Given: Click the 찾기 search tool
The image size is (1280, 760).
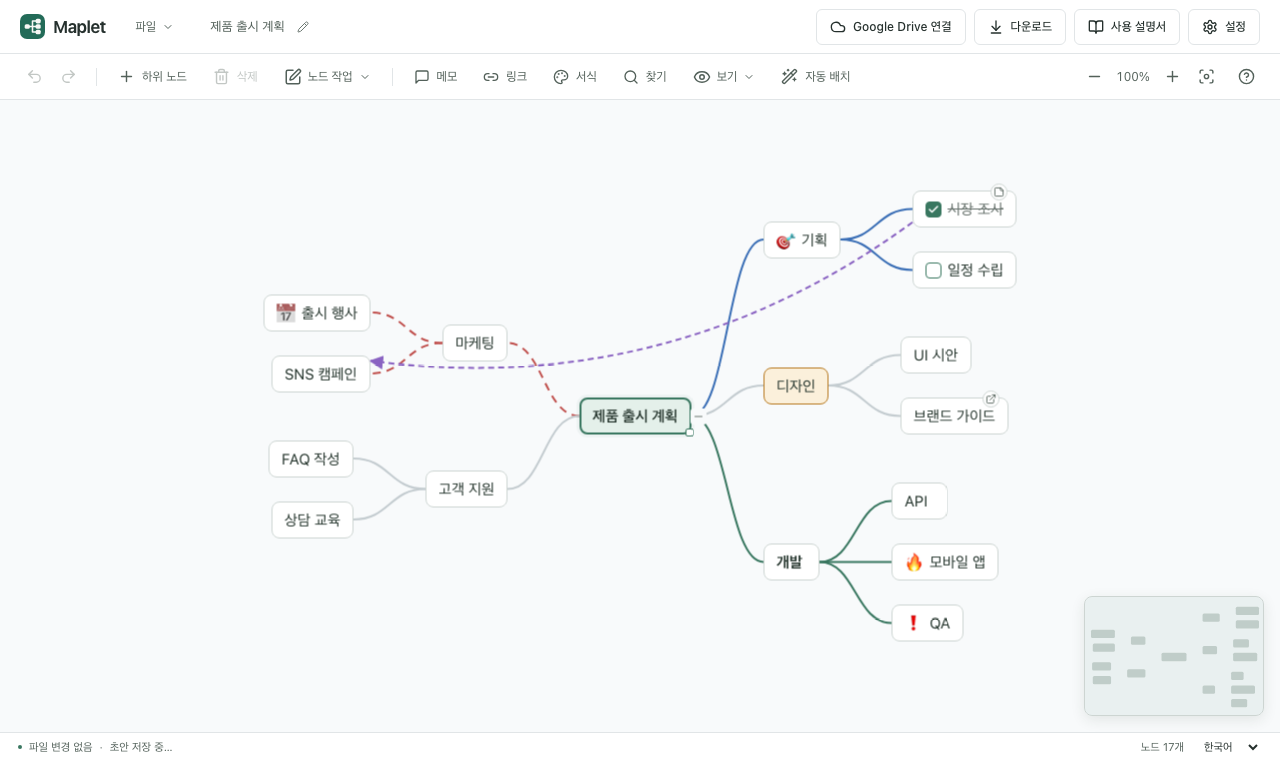Looking at the screenshot, I should 645,77.
